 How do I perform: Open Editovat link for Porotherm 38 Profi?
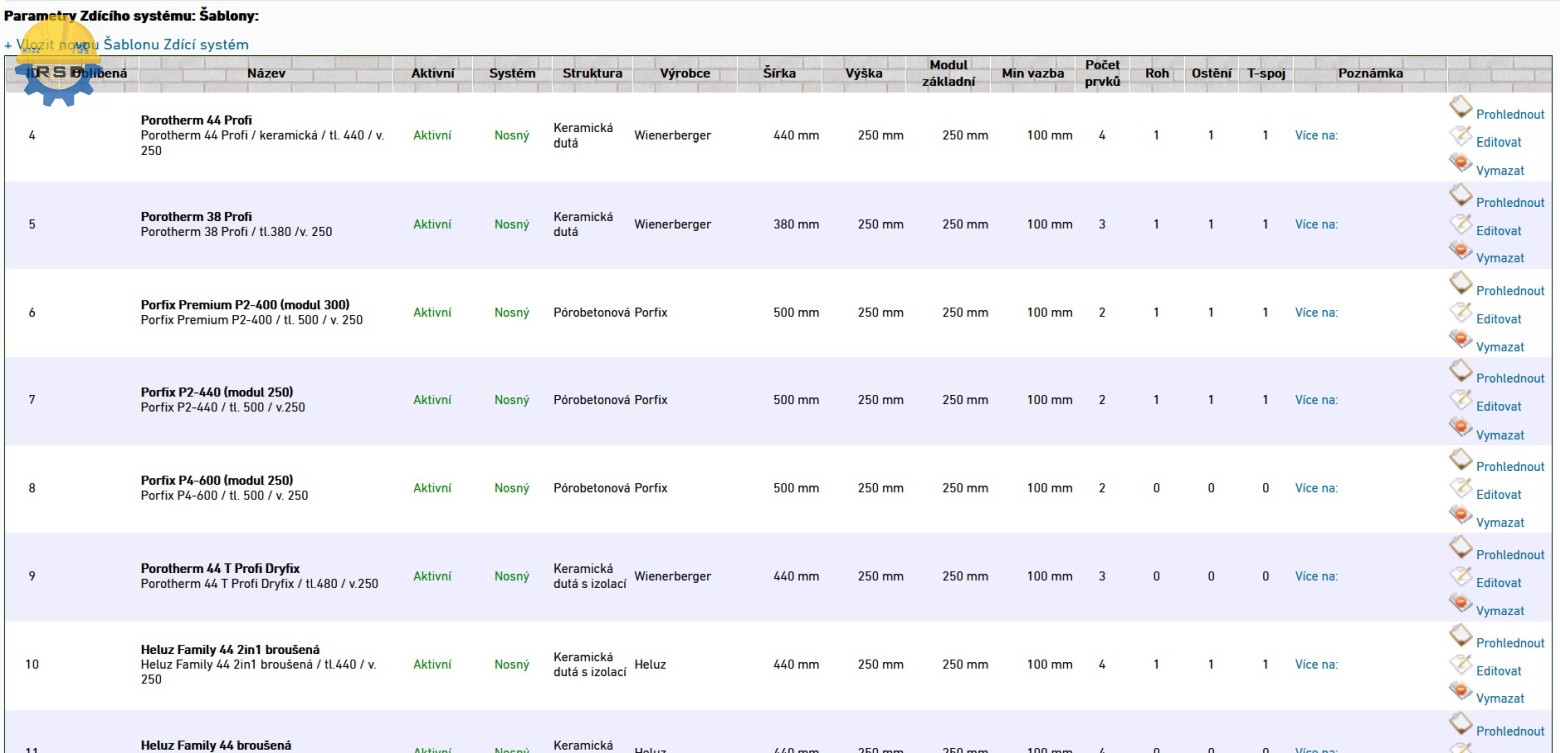1498,231
